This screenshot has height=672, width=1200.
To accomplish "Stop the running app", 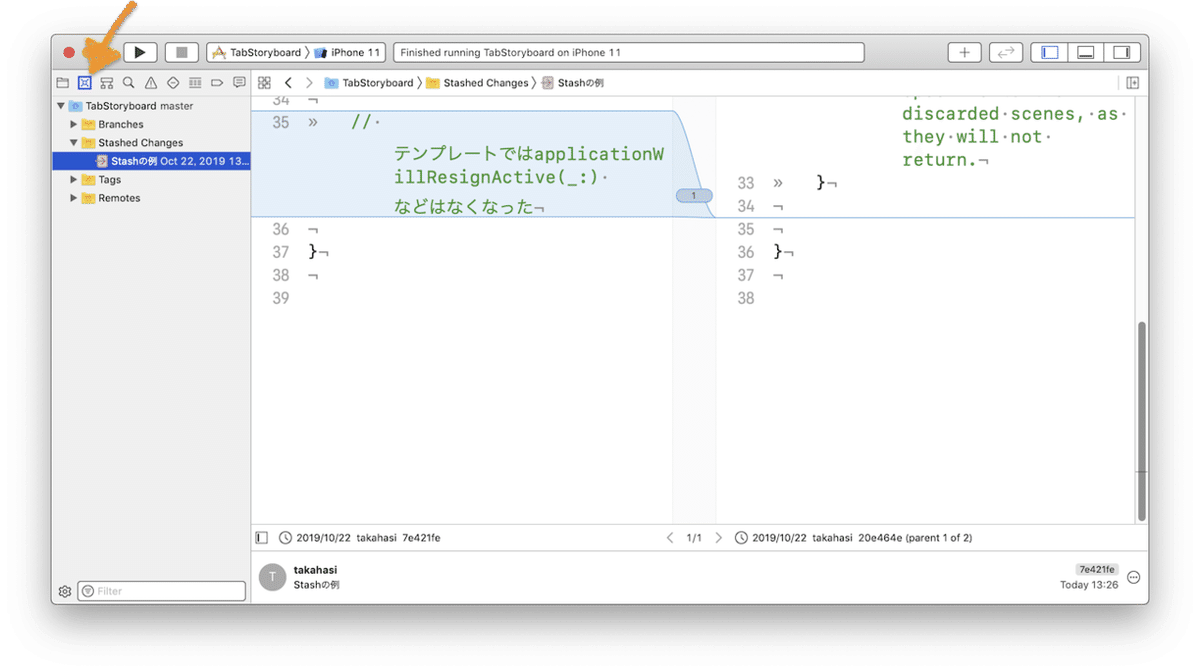I will coord(181,52).
